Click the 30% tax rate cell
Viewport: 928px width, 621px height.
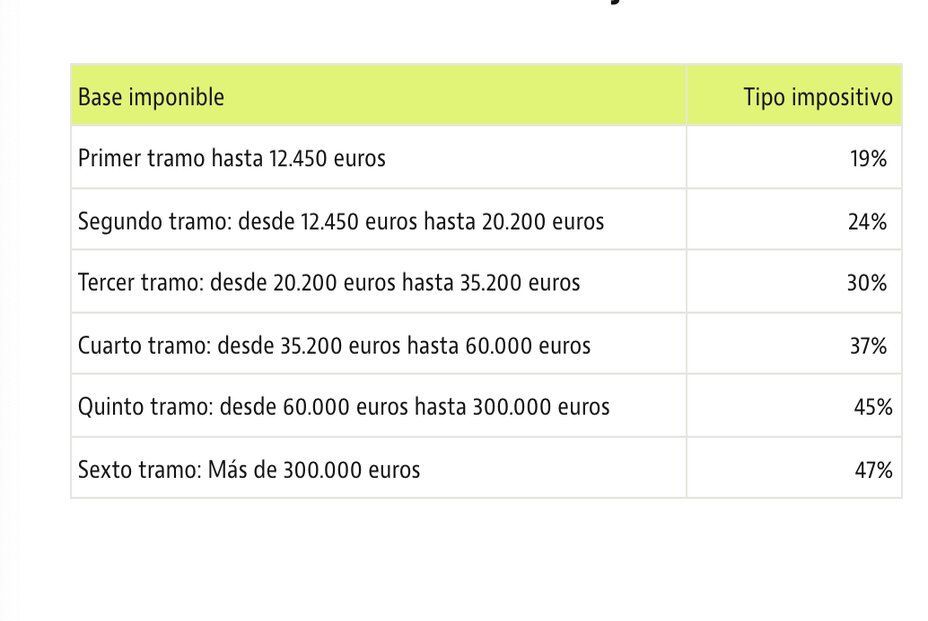tap(866, 283)
